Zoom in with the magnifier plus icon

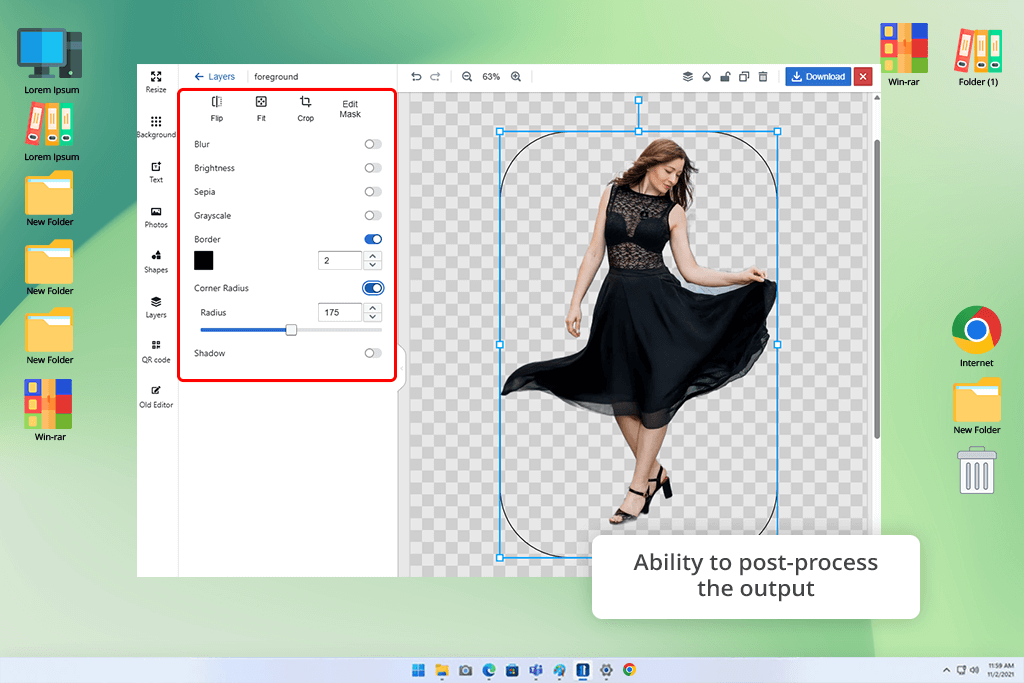pyautogui.click(x=516, y=76)
